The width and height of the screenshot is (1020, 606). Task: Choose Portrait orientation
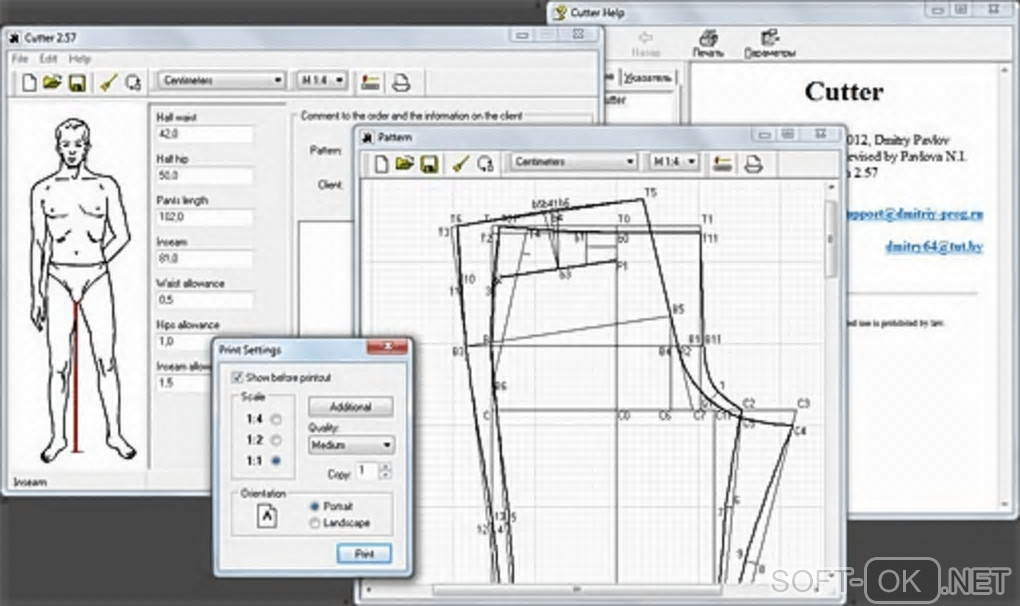[315, 506]
